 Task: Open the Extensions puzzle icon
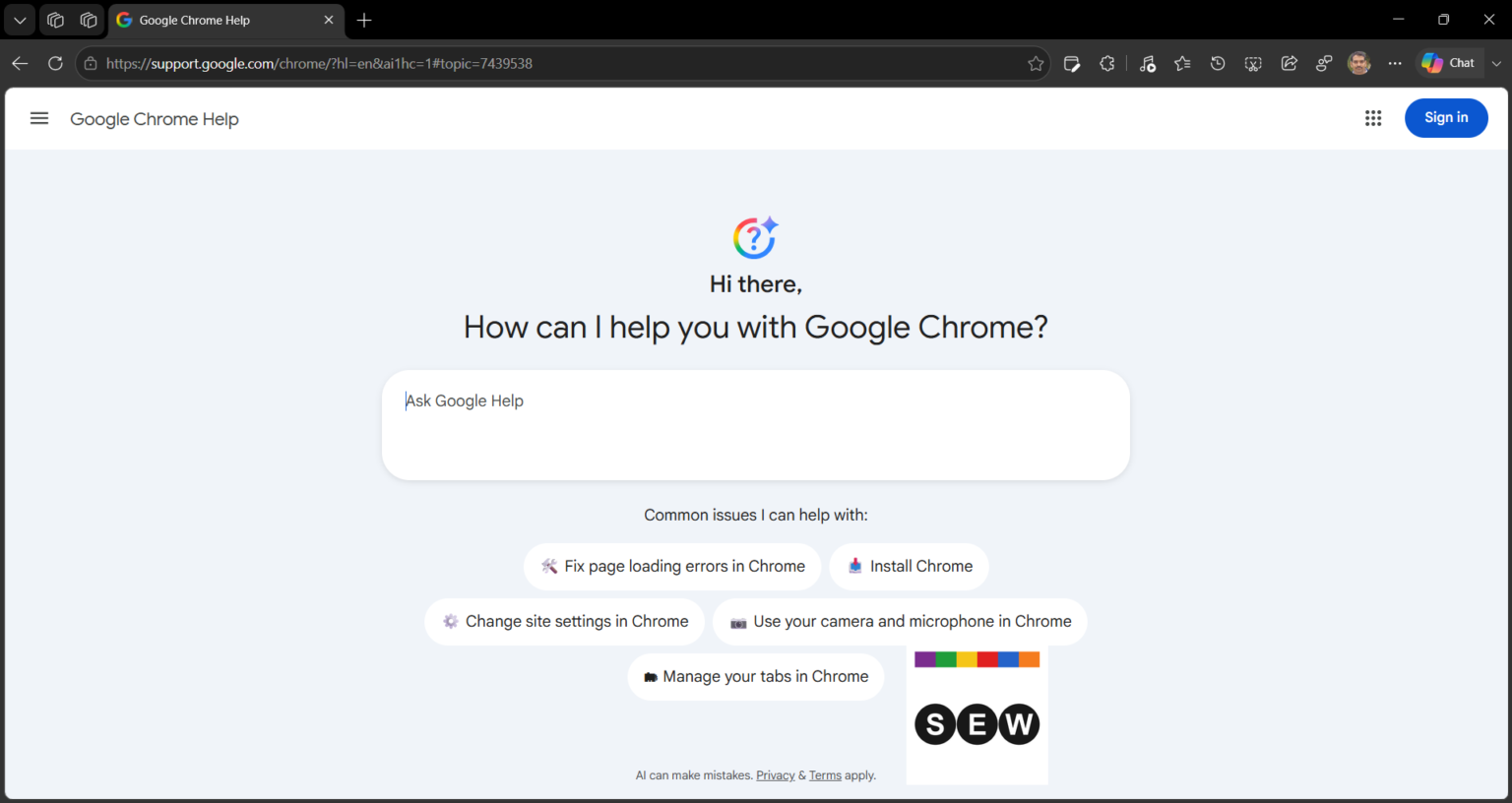click(x=1107, y=63)
